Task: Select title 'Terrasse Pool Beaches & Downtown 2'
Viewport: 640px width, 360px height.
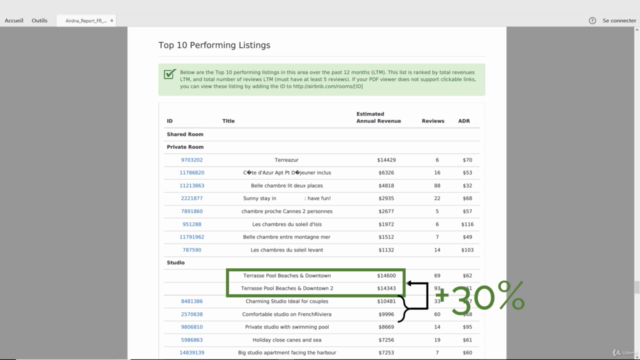Action: tap(287, 288)
